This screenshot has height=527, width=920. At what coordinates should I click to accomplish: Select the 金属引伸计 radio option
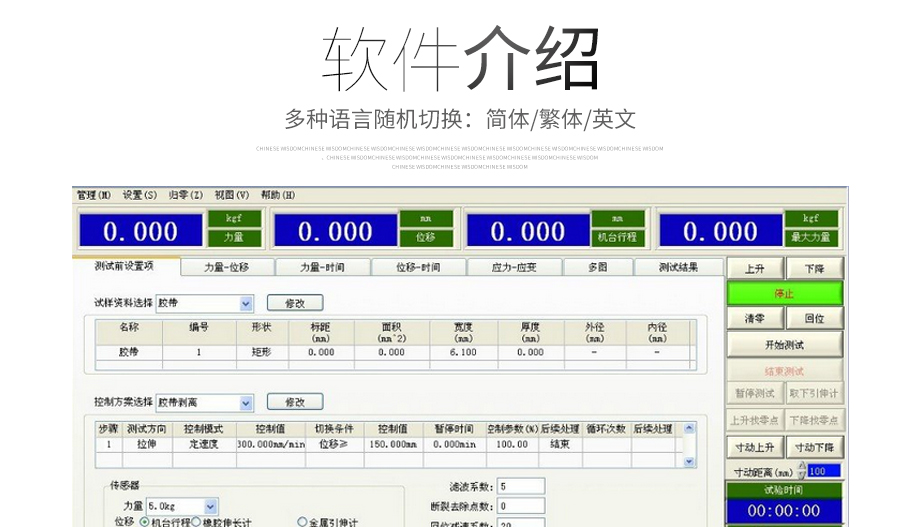point(302,522)
